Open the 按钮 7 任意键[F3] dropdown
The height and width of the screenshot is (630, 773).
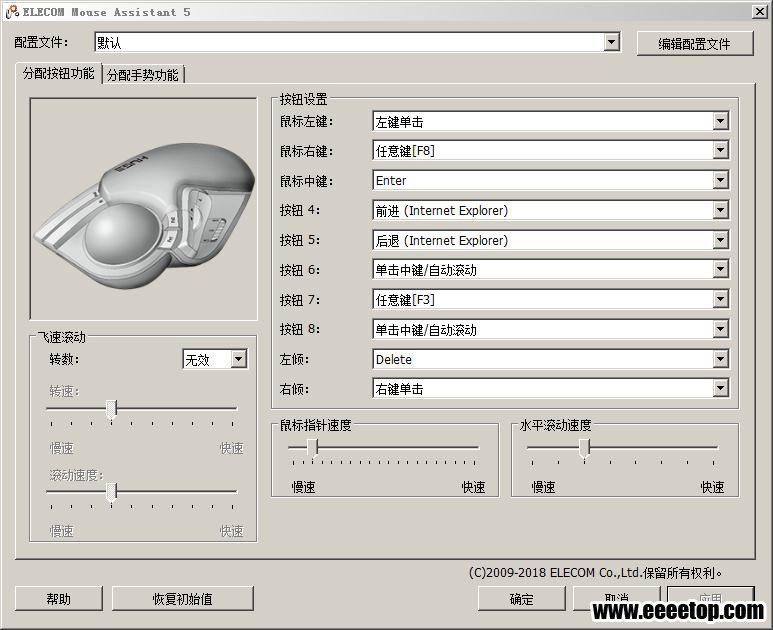551,300
